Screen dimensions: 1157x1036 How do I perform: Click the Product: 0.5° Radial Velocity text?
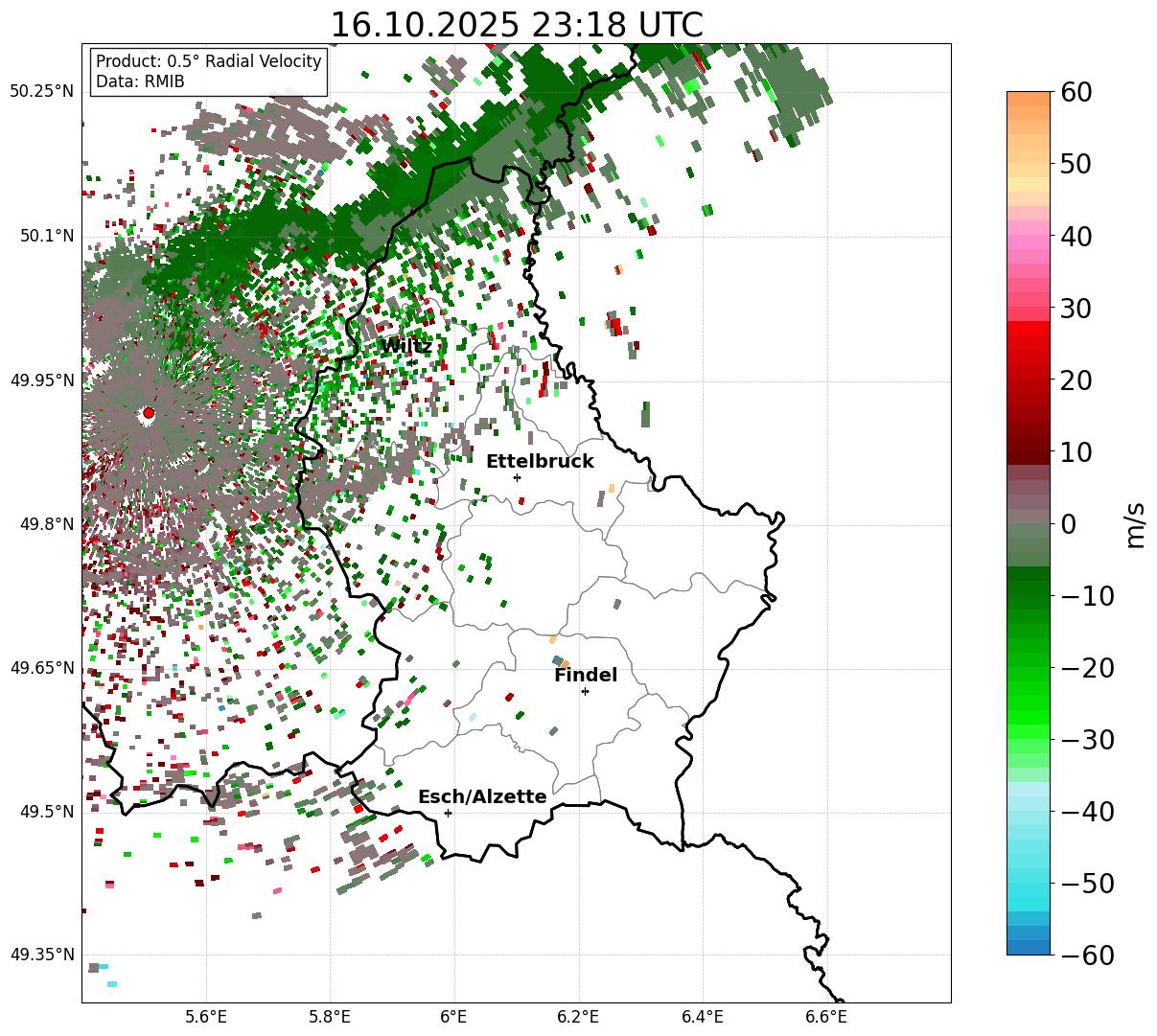pos(209,61)
